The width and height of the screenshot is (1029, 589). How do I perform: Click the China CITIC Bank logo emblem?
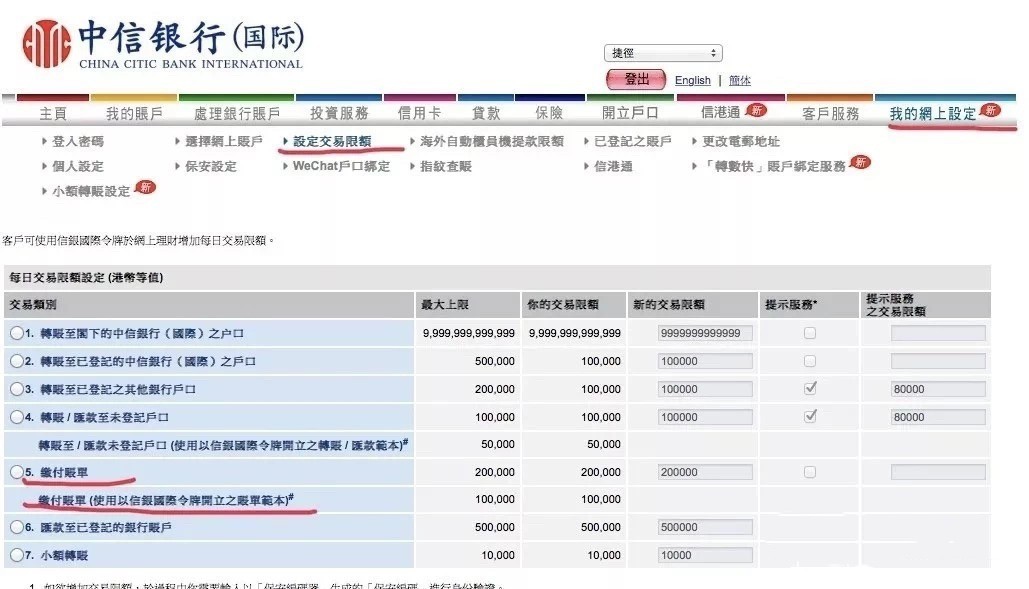pyautogui.click(x=46, y=43)
